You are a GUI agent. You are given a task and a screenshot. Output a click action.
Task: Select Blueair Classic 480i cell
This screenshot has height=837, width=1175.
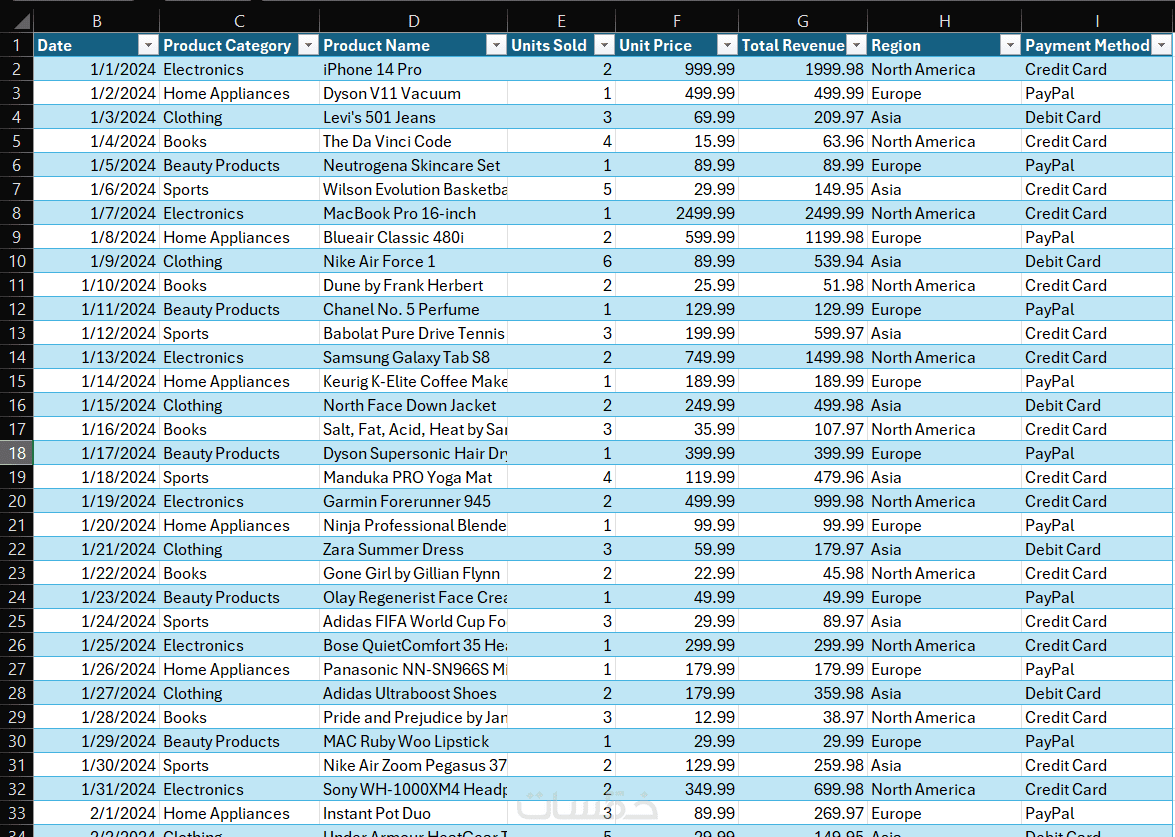click(x=414, y=238)
